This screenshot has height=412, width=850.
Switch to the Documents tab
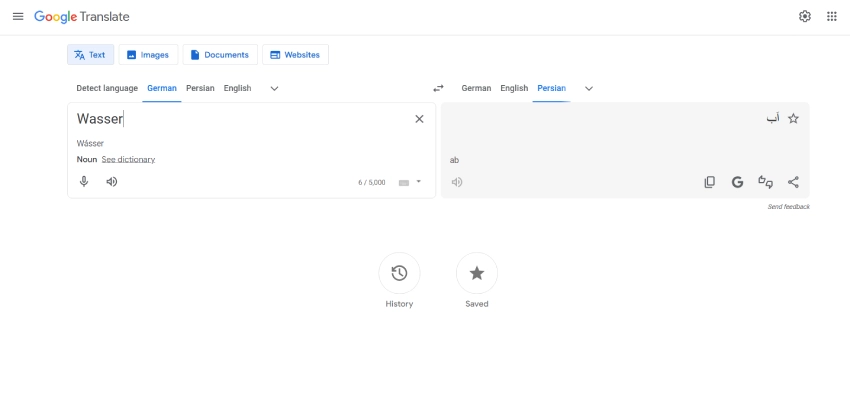point(219,55)
